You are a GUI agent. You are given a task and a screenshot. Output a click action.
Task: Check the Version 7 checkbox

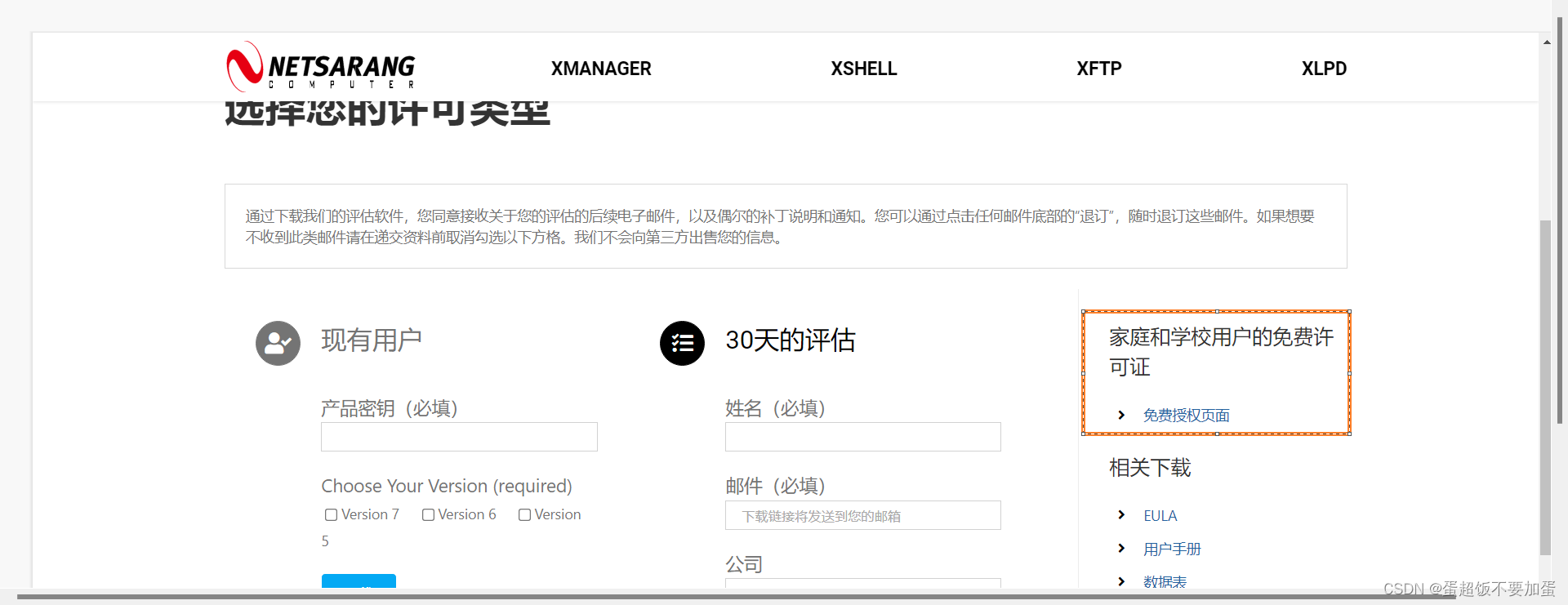pyautogui.click(x=331, y=514)
